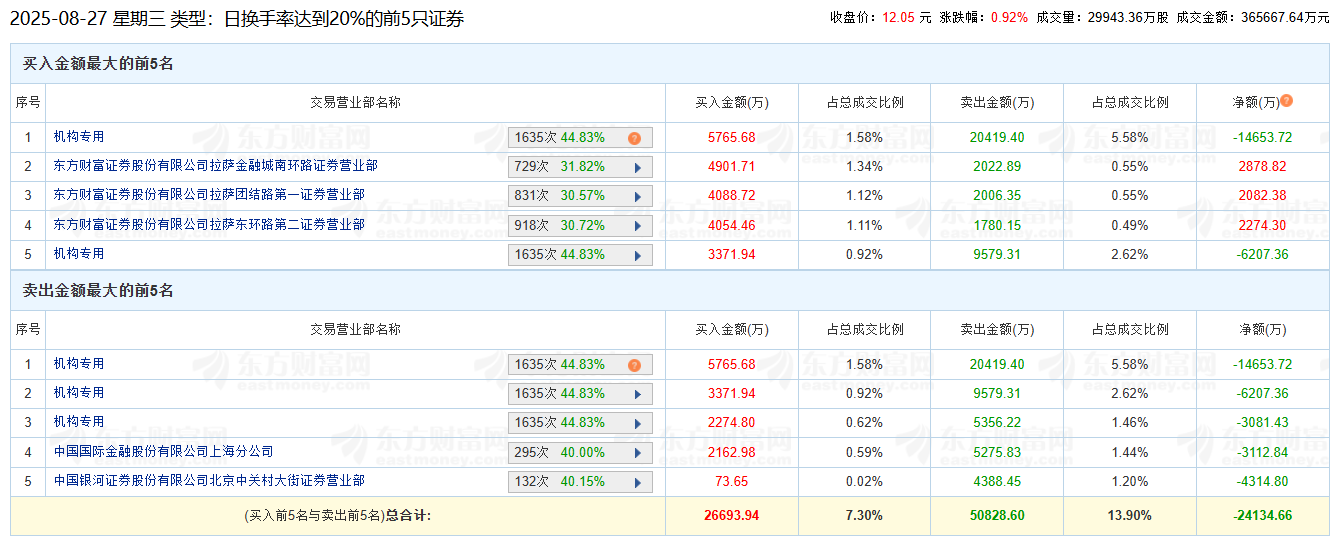Image resolution: width=1337 pixels, height=544 pixels.
Task: Click the blue arrow next to 729次 31.82%
Action: (x=636, y=167)
